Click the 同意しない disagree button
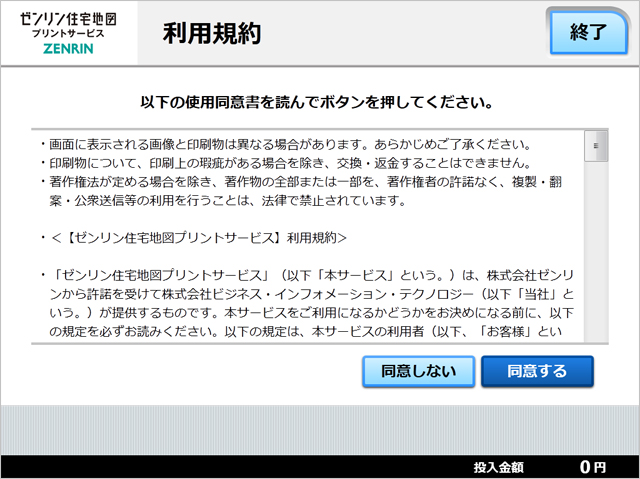 418,371
